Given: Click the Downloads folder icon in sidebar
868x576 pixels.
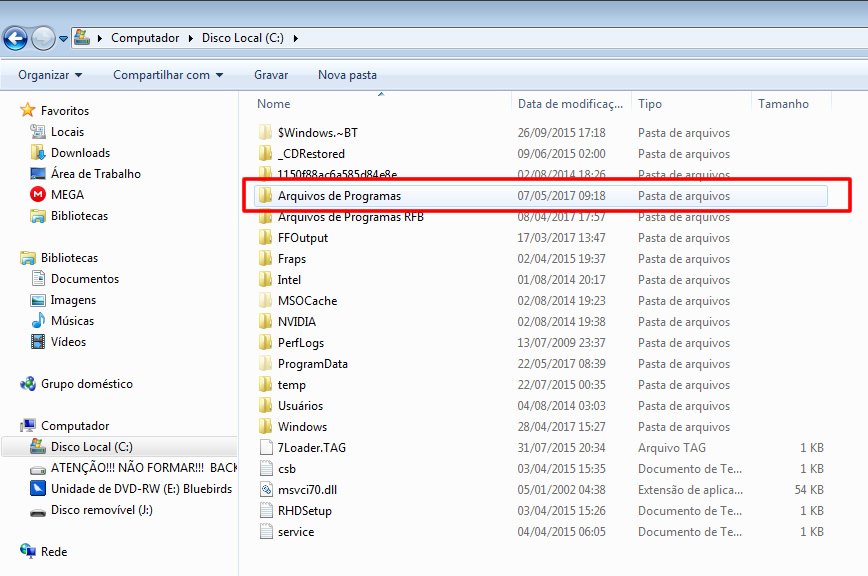Looking at the screenshot, I should point(38,152).
